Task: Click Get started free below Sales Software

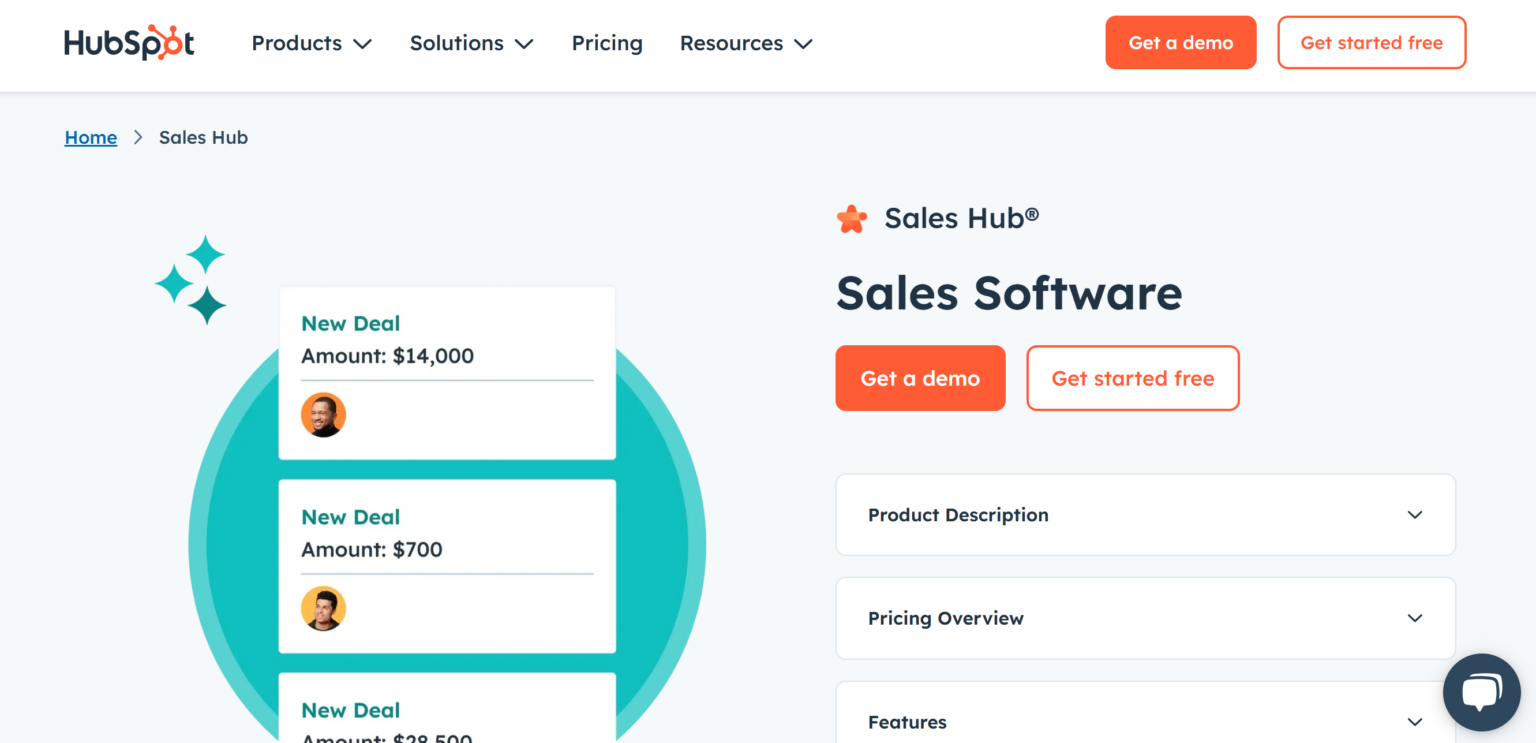Action: coord(1133,378)
